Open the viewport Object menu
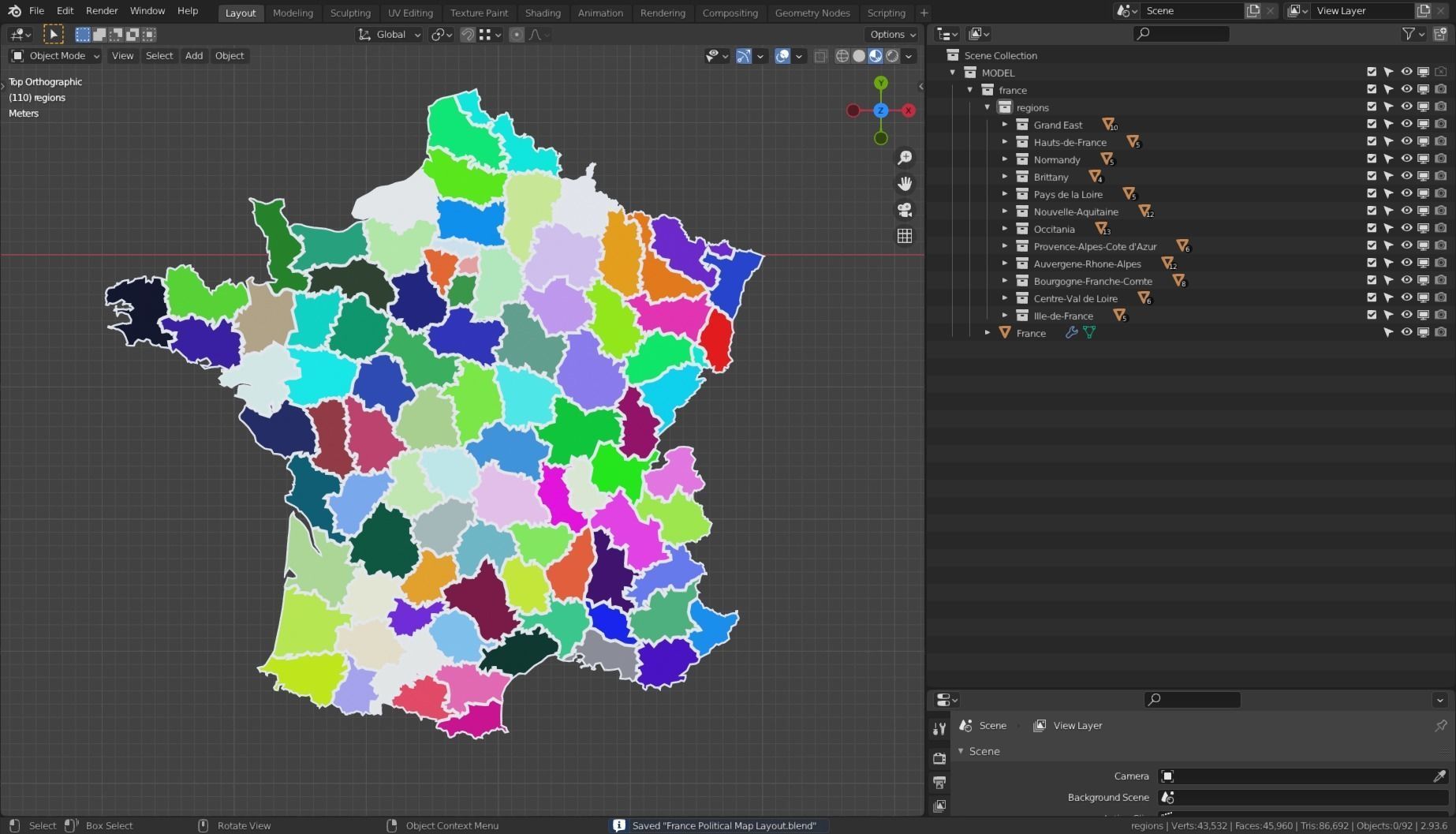The height and width of the screenshot is (834, 1456). pyautogui.click(x=230, y=56)
